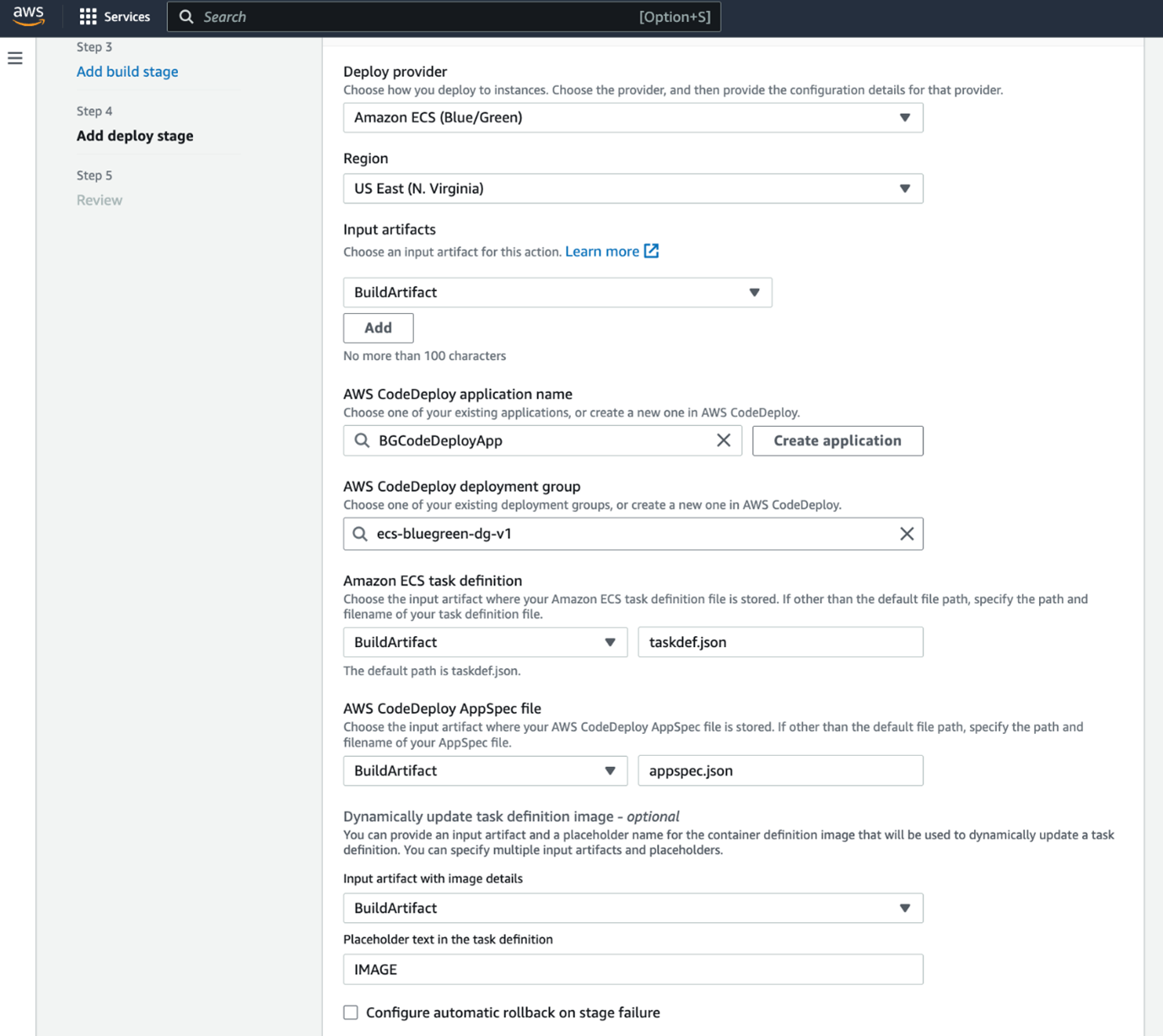Click the 'Amazon ECS task definition' heading
The image size is (1163, 1036).
click(x=433, y=580)
